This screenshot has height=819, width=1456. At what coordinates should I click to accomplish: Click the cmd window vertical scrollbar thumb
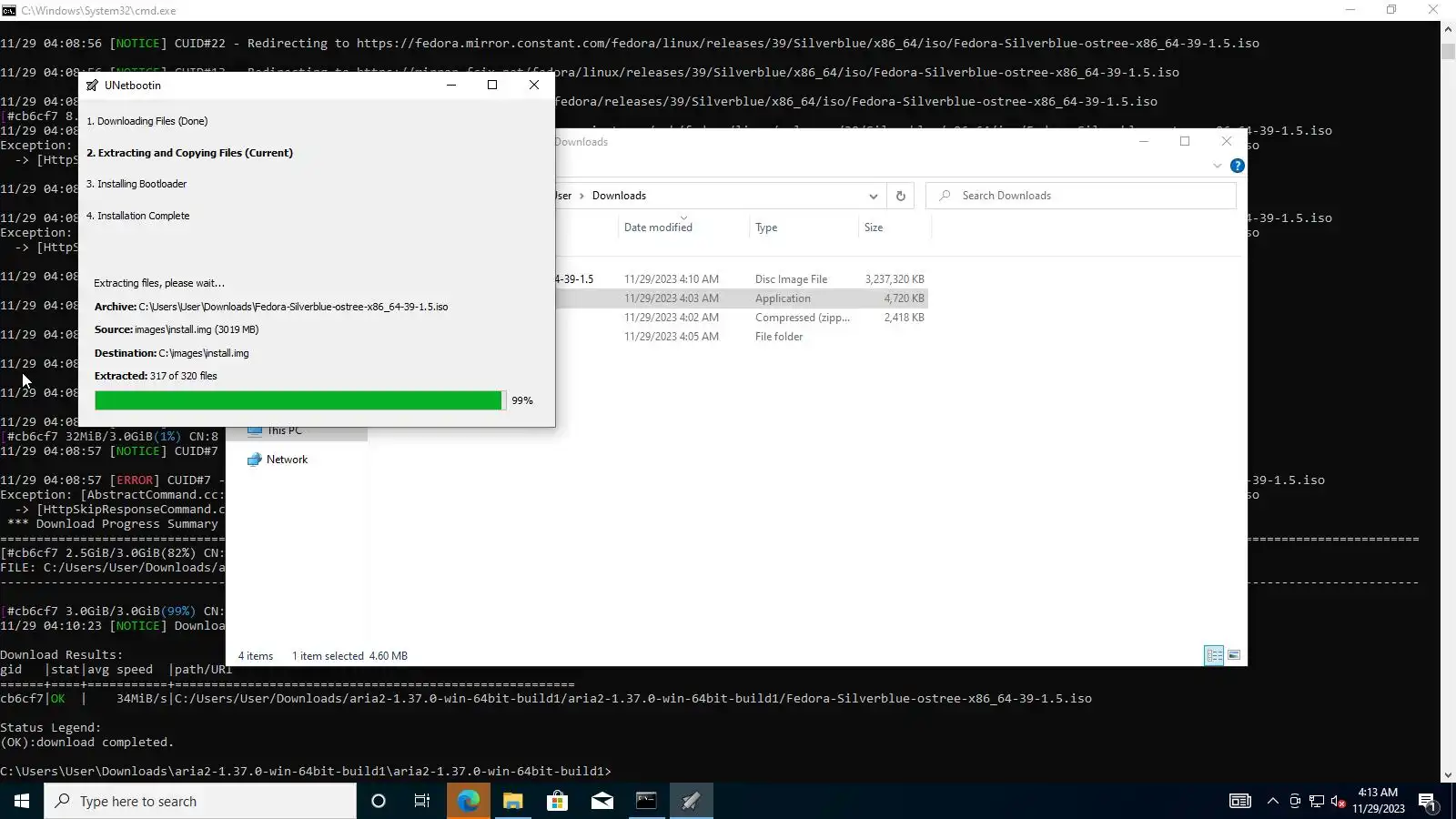(1448, 50)
